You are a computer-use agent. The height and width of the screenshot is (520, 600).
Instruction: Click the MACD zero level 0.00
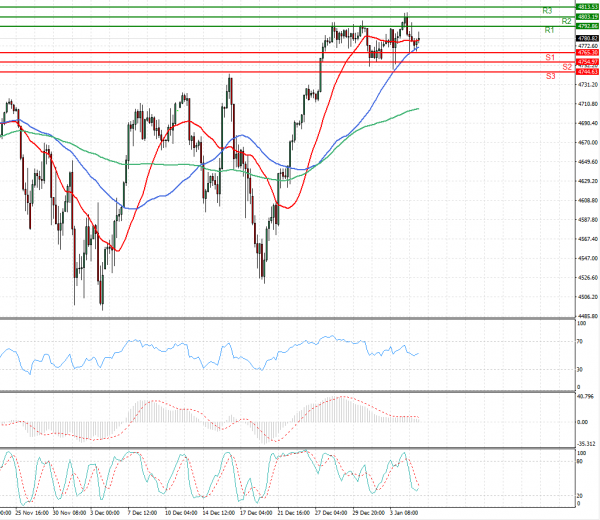[x=582, y=422]
